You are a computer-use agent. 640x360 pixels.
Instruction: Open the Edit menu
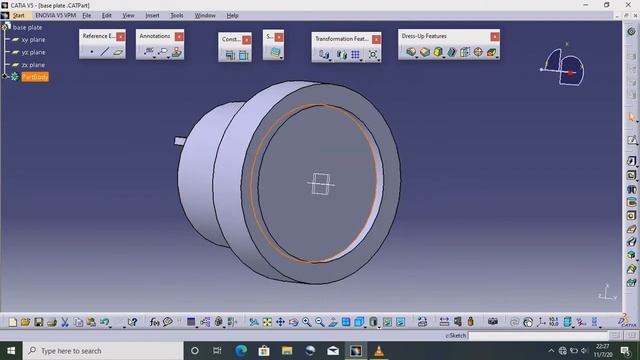coord(107,16)
